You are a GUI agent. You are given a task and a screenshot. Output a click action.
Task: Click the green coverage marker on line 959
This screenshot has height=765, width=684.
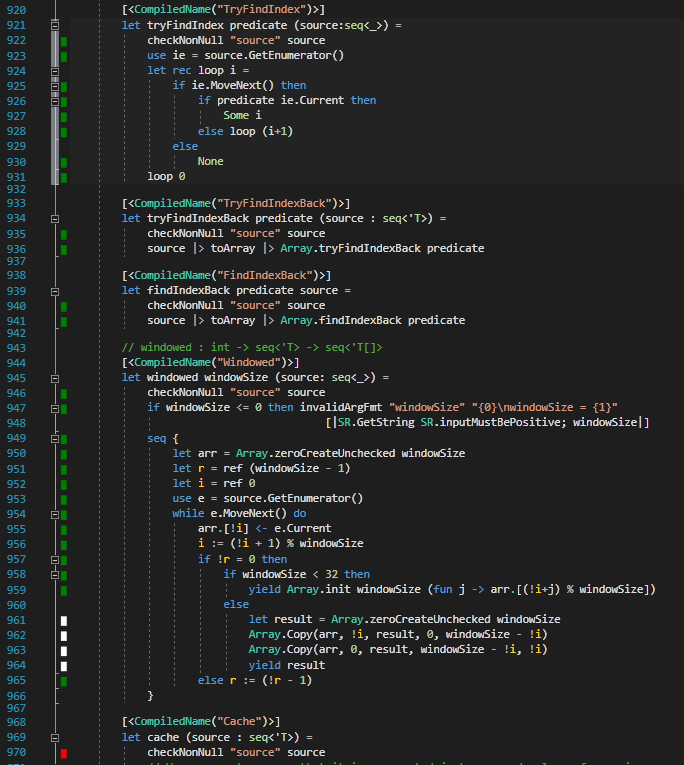point(64,591)
